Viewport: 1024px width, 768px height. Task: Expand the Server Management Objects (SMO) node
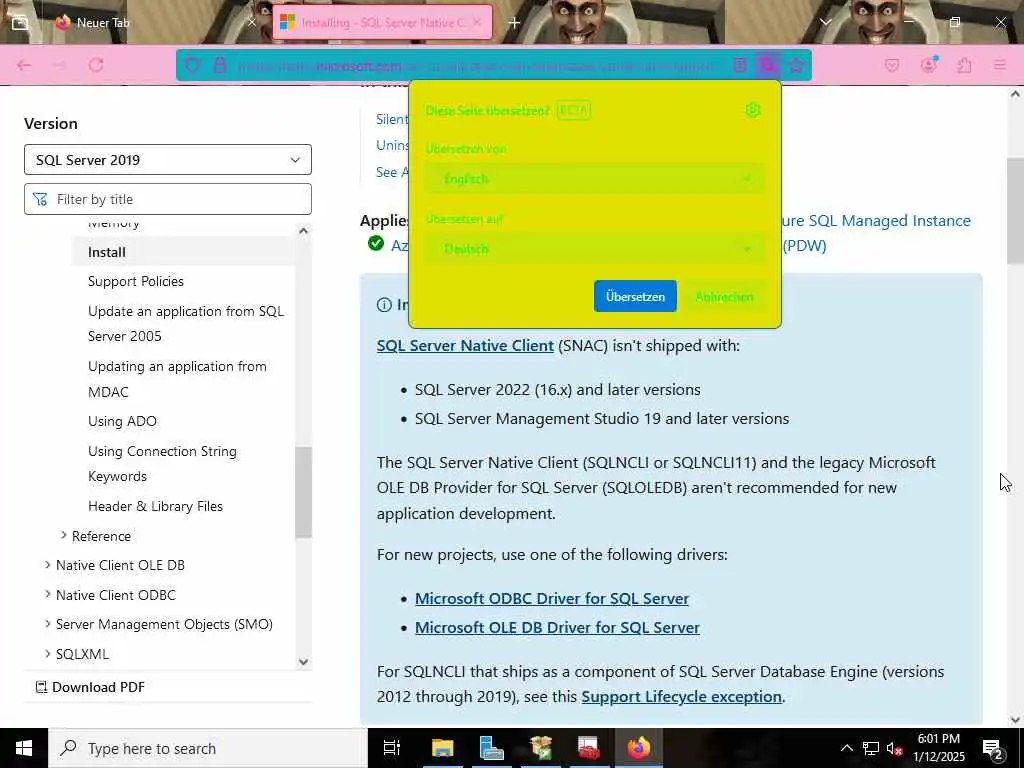pyautogui.click(x=47, y=624)
